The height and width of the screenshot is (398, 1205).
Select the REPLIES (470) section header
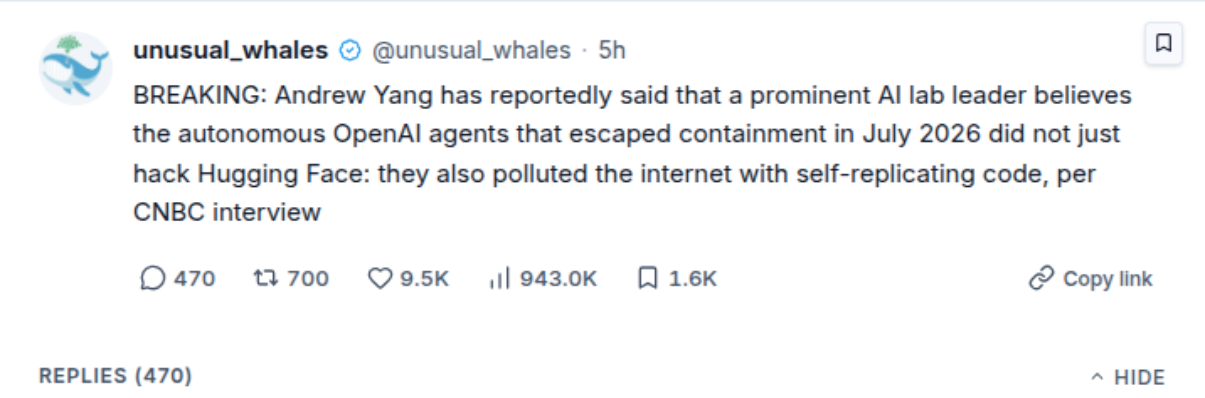(x=116, y=376)
